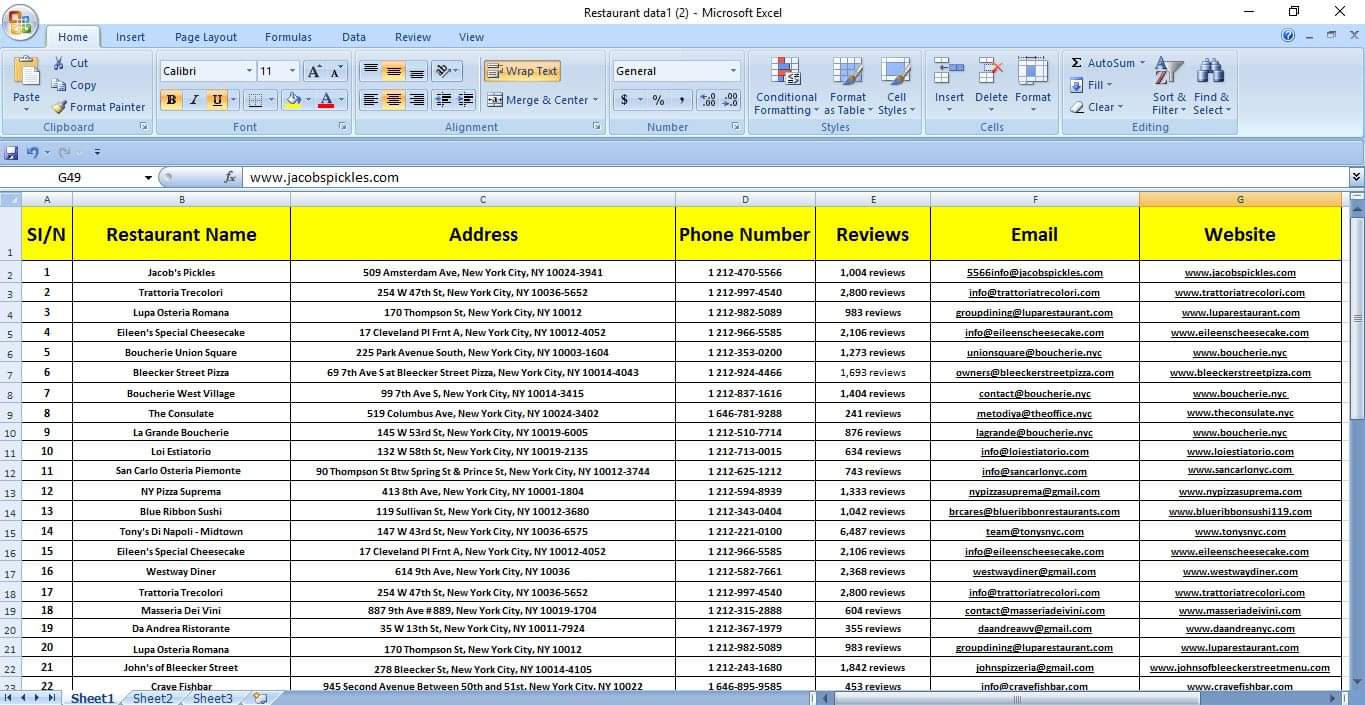Open Excel Help question mark icon
Viewport: 1365px width, 705px height.
(x=1288, y=36)
